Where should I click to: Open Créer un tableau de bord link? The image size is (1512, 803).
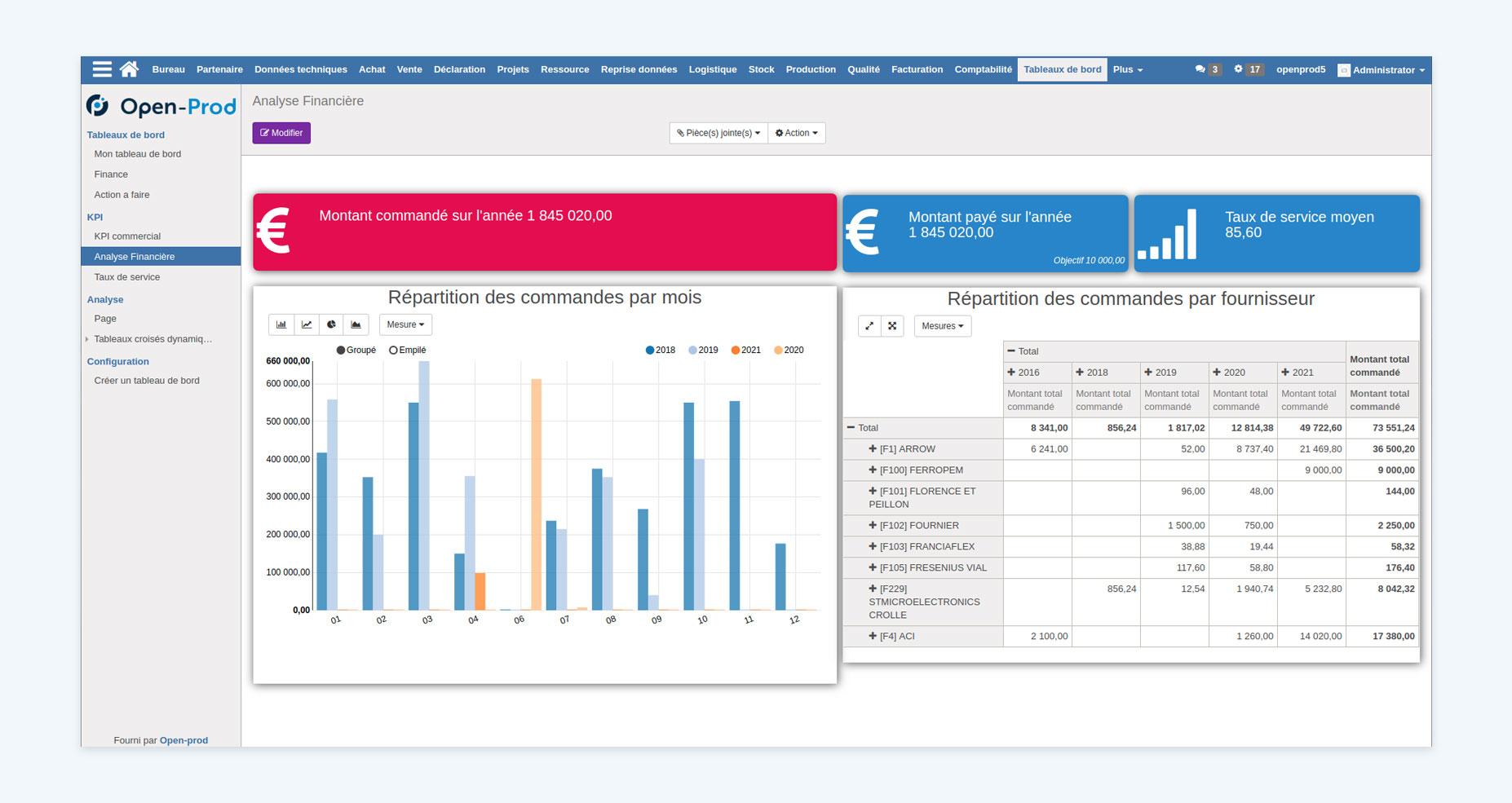(x=147, y=381)
